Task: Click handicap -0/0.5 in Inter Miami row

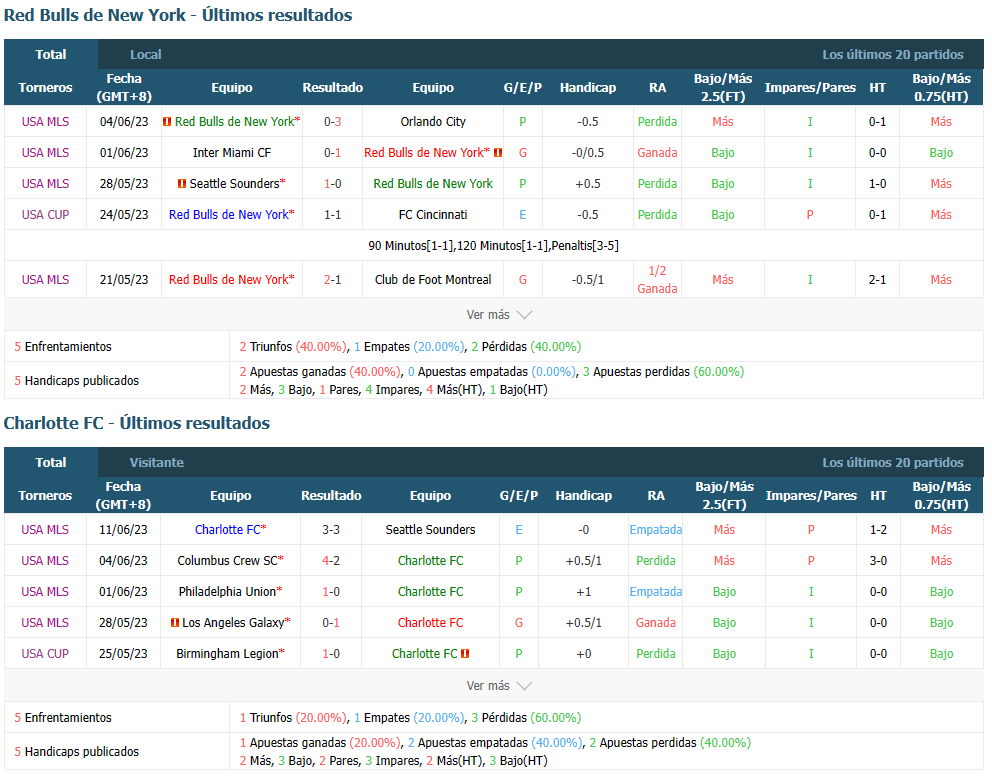Action: [x=588, y=152]
